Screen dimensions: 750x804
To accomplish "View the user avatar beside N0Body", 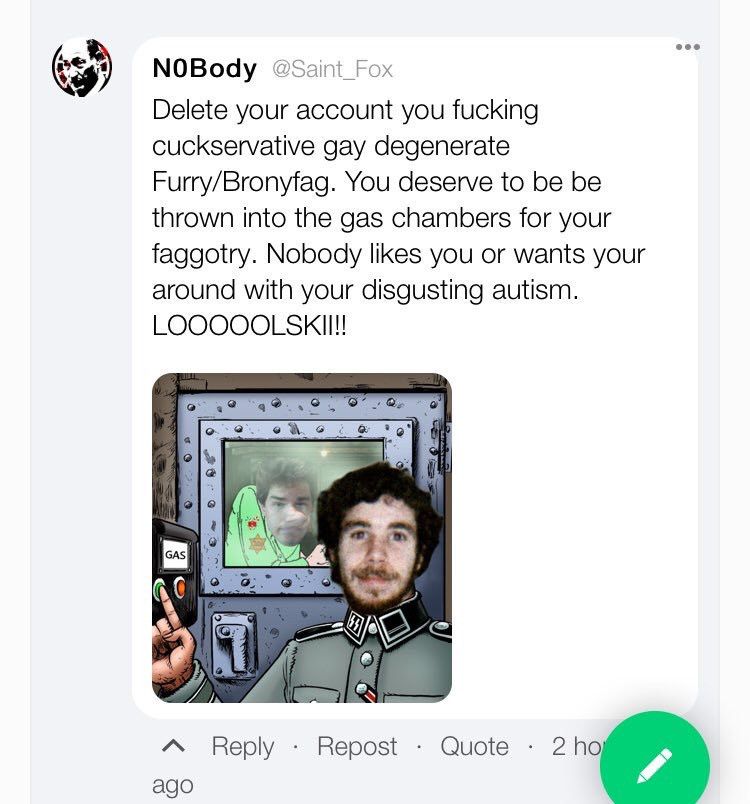I will [x=82, y=67].
